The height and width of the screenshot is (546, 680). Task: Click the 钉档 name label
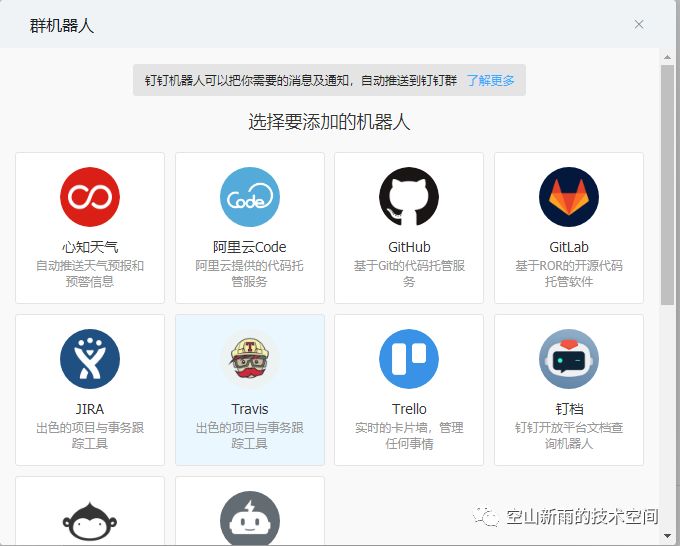[569, 409]
